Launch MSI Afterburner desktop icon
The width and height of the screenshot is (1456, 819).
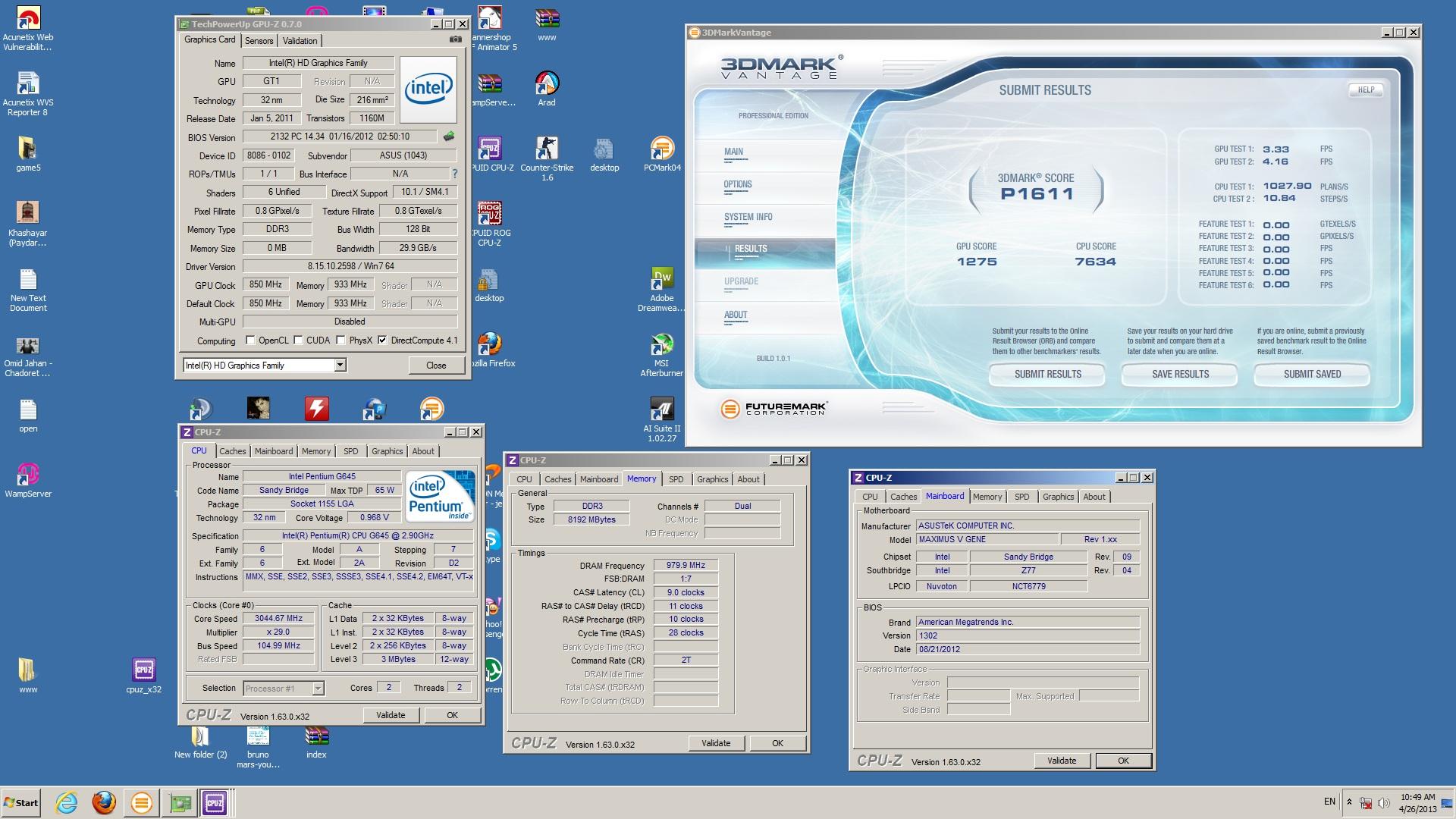click(x=662, y=355)
